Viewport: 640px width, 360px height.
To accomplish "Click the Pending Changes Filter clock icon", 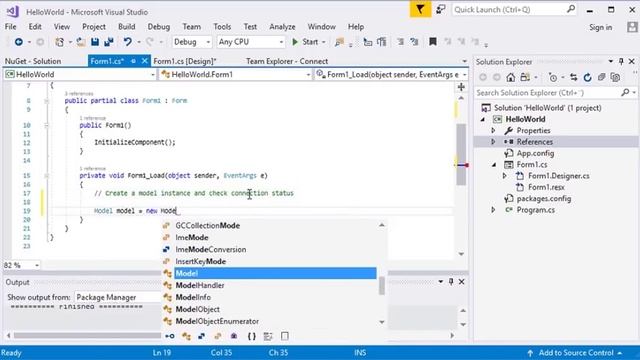I will (553, 77).
